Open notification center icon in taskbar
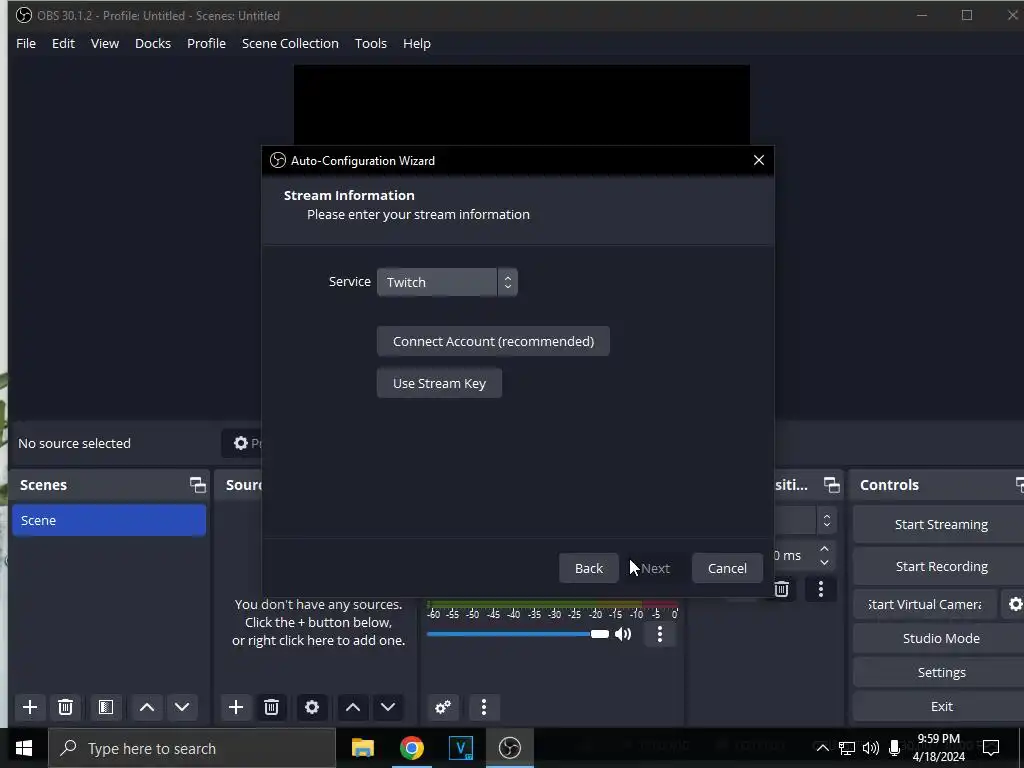1024x768 pixels. tap(991, 748)
